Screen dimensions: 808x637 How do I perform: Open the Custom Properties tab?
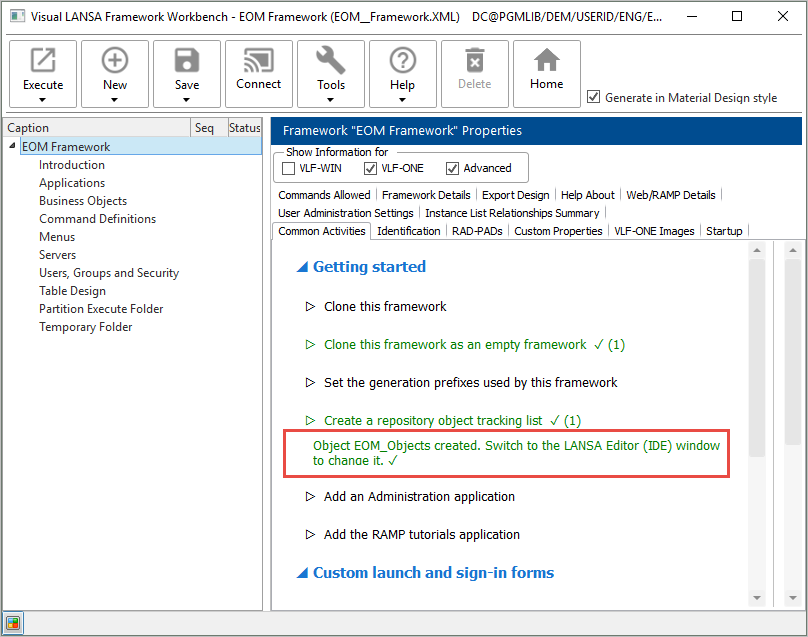point(558,231)
